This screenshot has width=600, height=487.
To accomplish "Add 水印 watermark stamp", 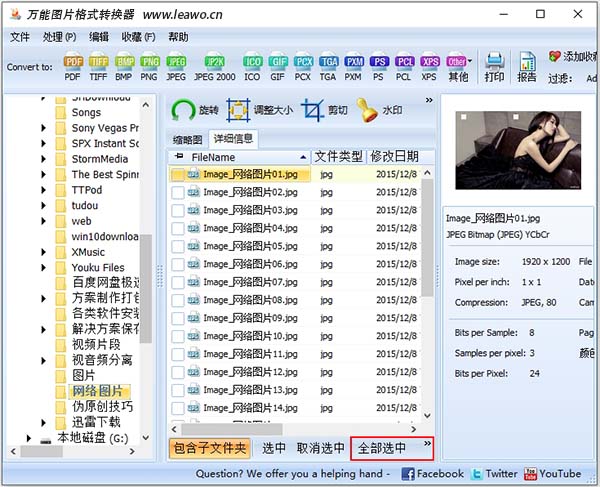I will [379, 110].
